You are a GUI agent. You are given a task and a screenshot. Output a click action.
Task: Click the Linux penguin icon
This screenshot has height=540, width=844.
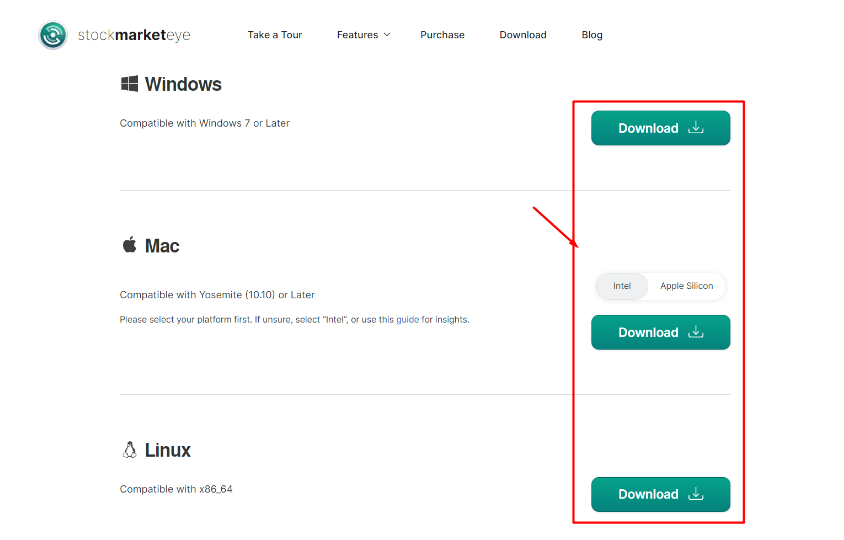[x=129, y=450]
